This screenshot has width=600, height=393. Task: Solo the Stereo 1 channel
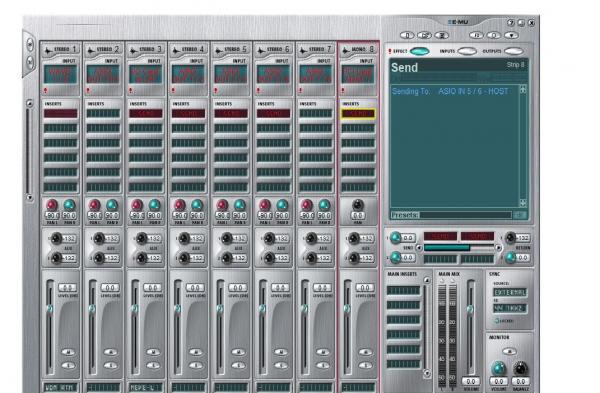pos(68,365)
